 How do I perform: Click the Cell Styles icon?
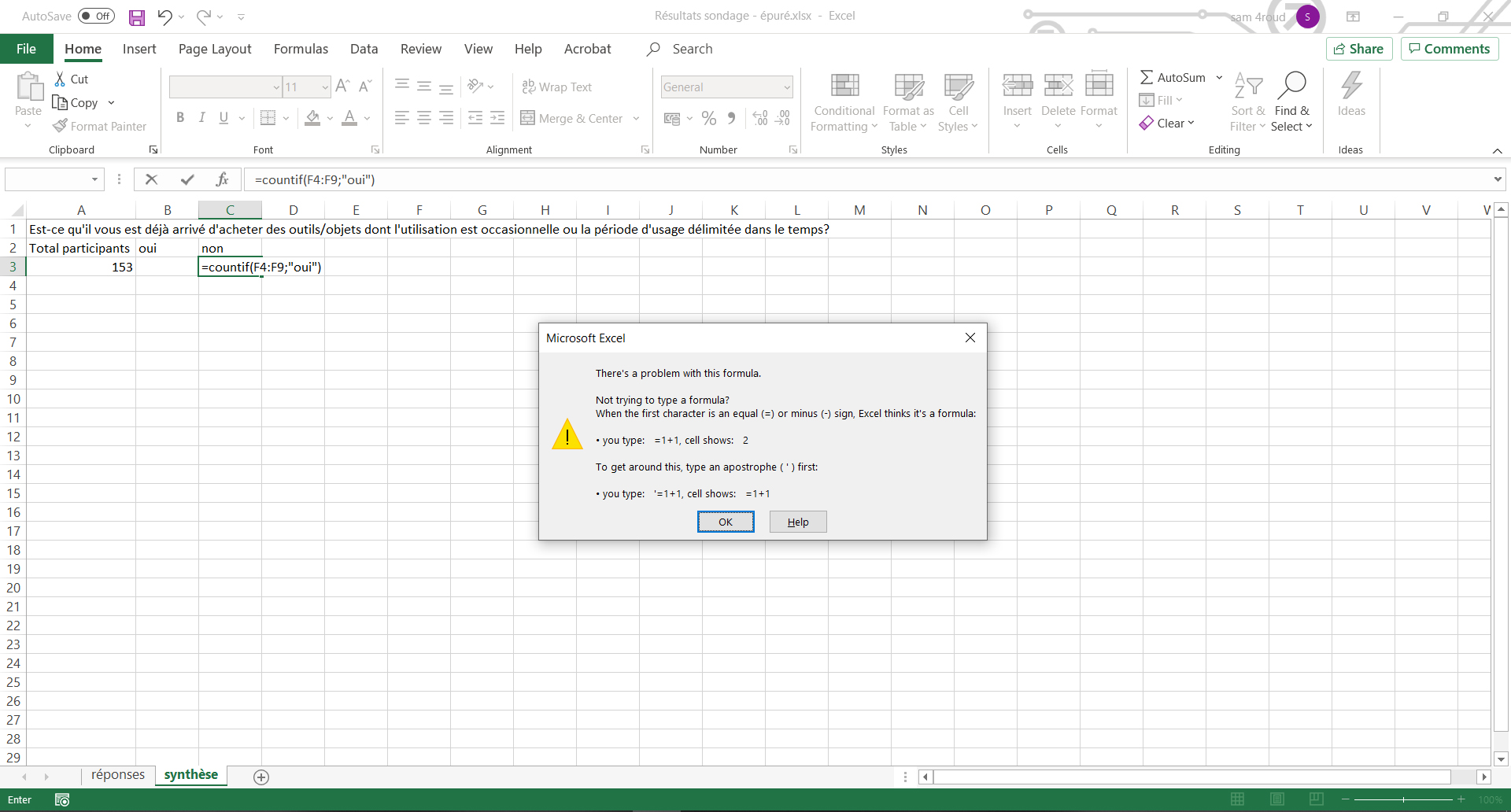[x=959, y=85]
